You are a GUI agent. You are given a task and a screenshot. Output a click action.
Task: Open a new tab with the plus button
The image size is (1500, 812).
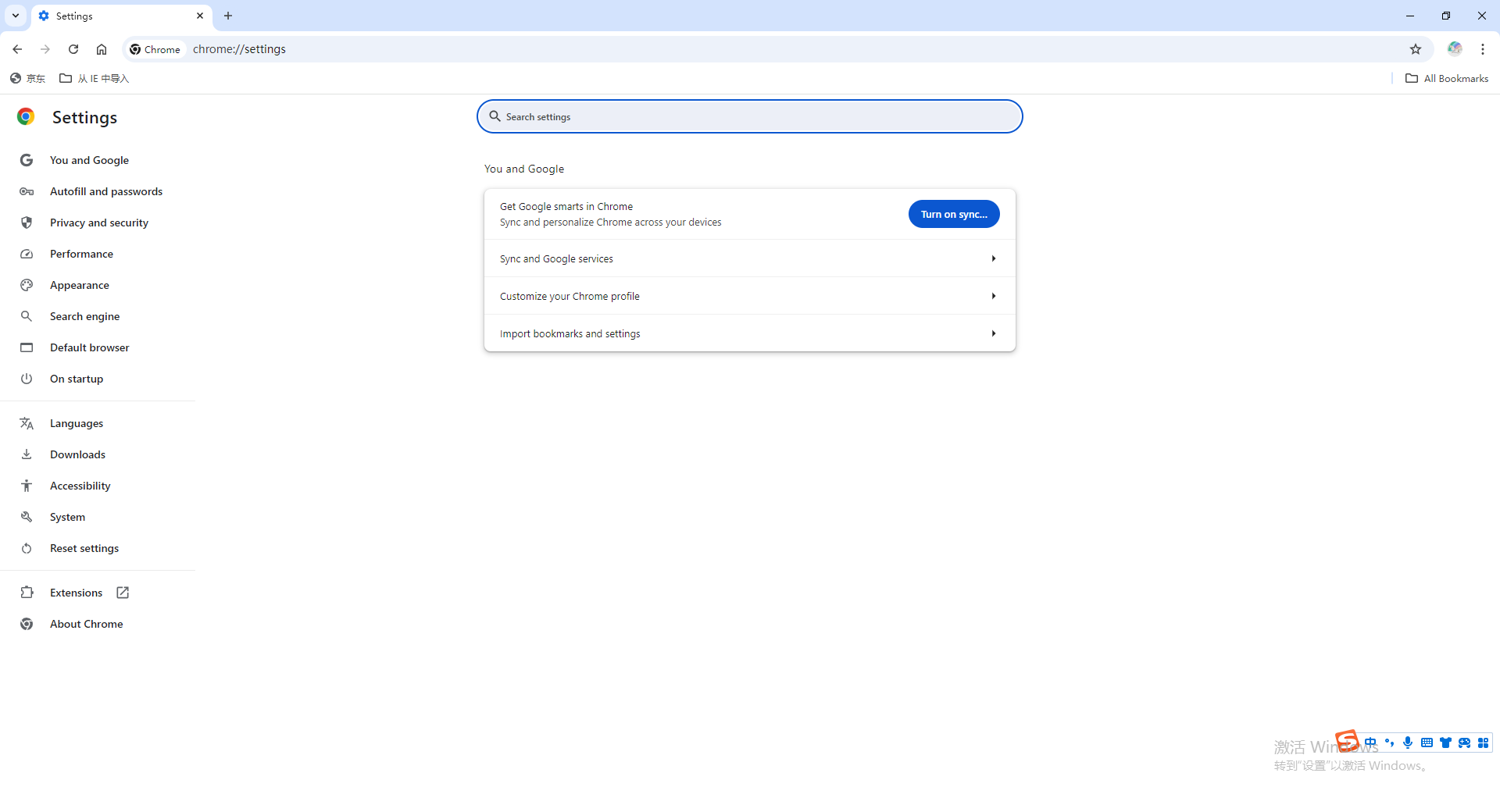point(228,16)
